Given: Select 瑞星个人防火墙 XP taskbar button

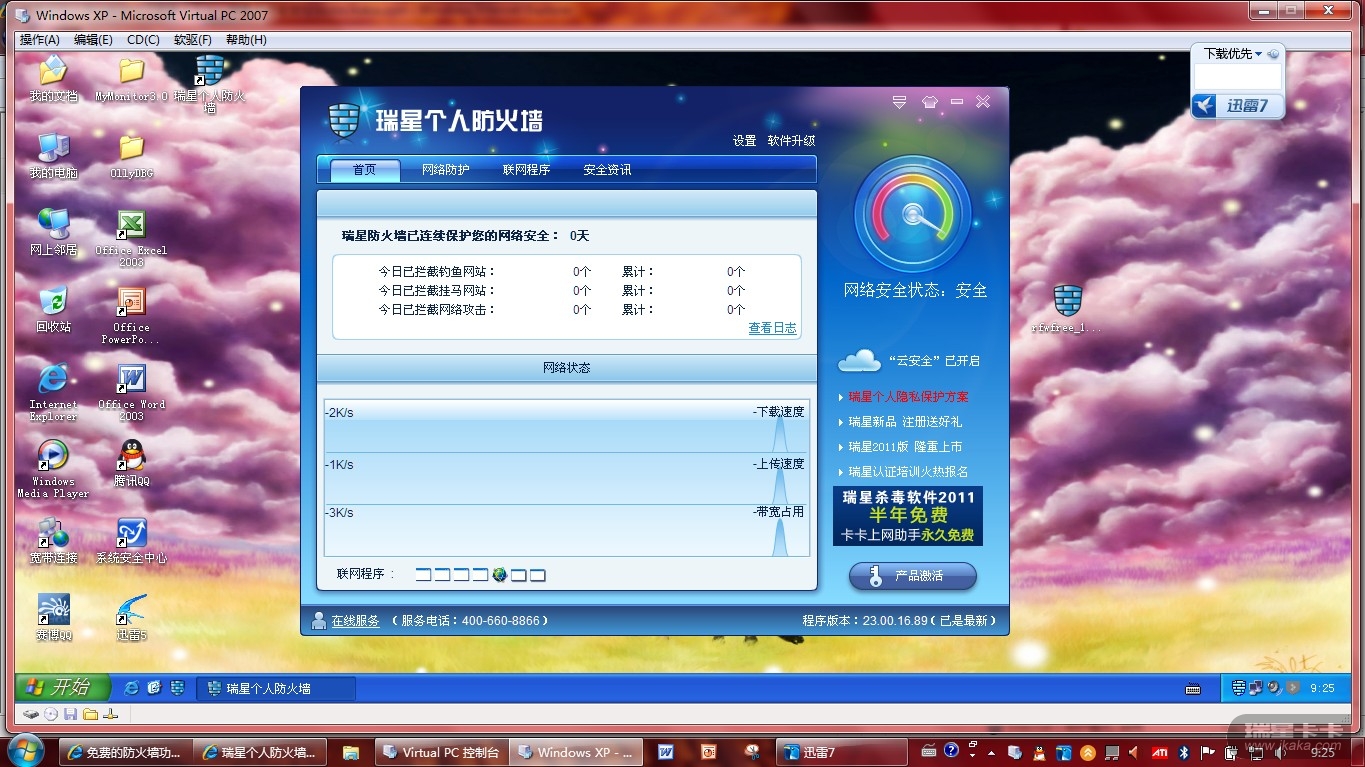Looking at the screenshot, I should point(276,688).
